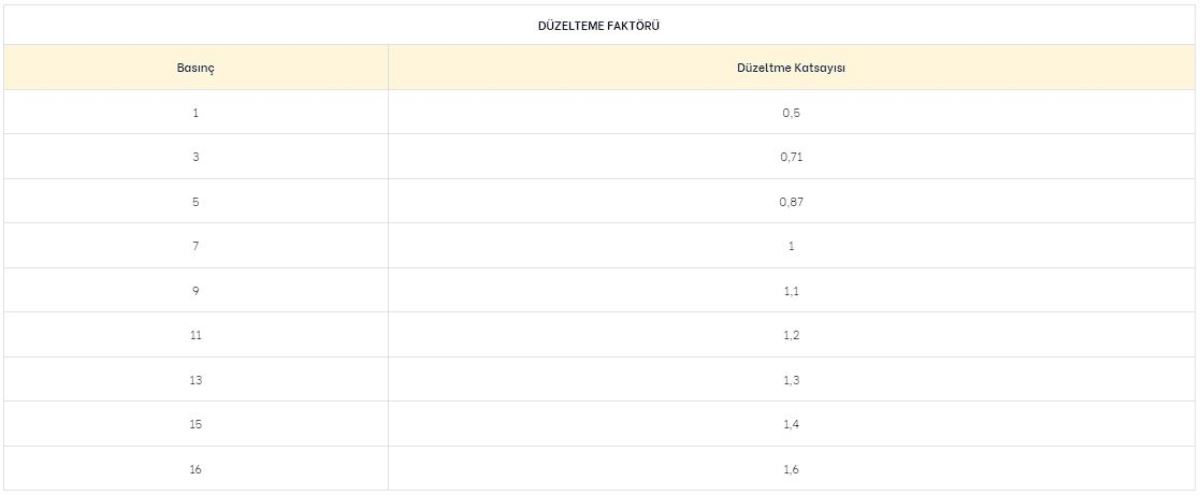Select pressure value 5 cell
1200x495 pixels.
(x=196, y=201)
